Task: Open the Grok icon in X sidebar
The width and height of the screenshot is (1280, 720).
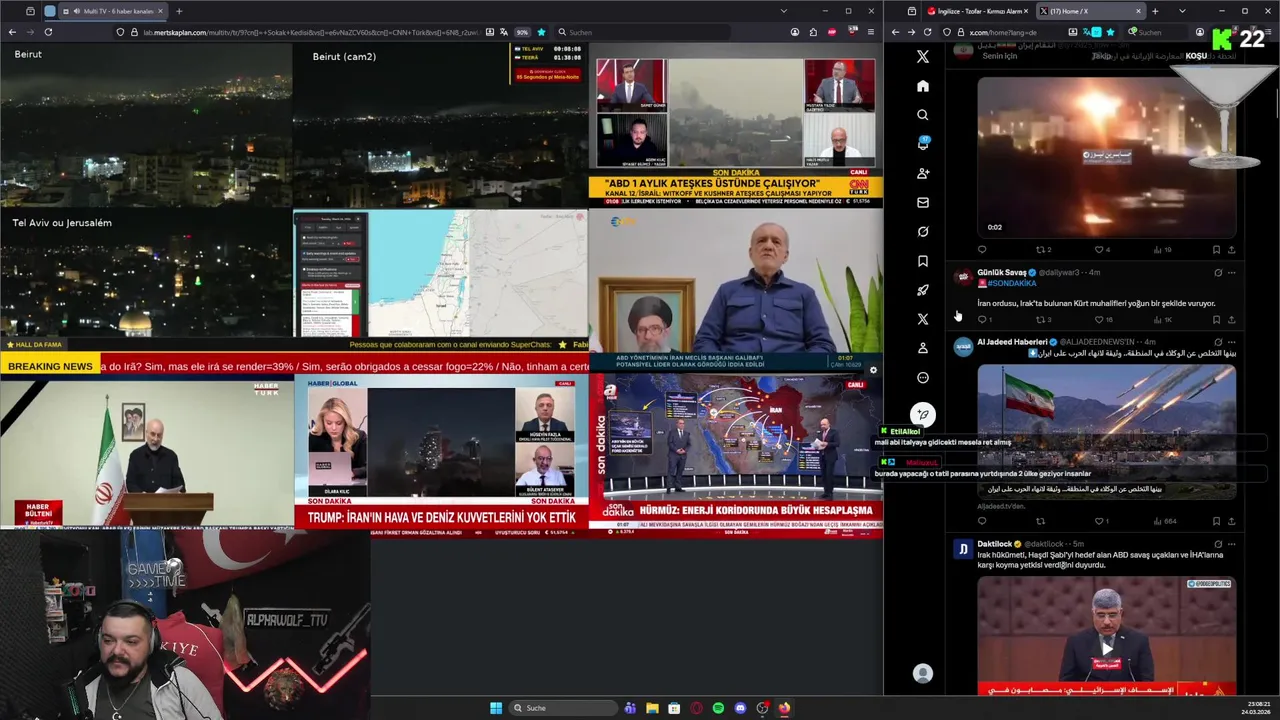Action: (923, 231)
